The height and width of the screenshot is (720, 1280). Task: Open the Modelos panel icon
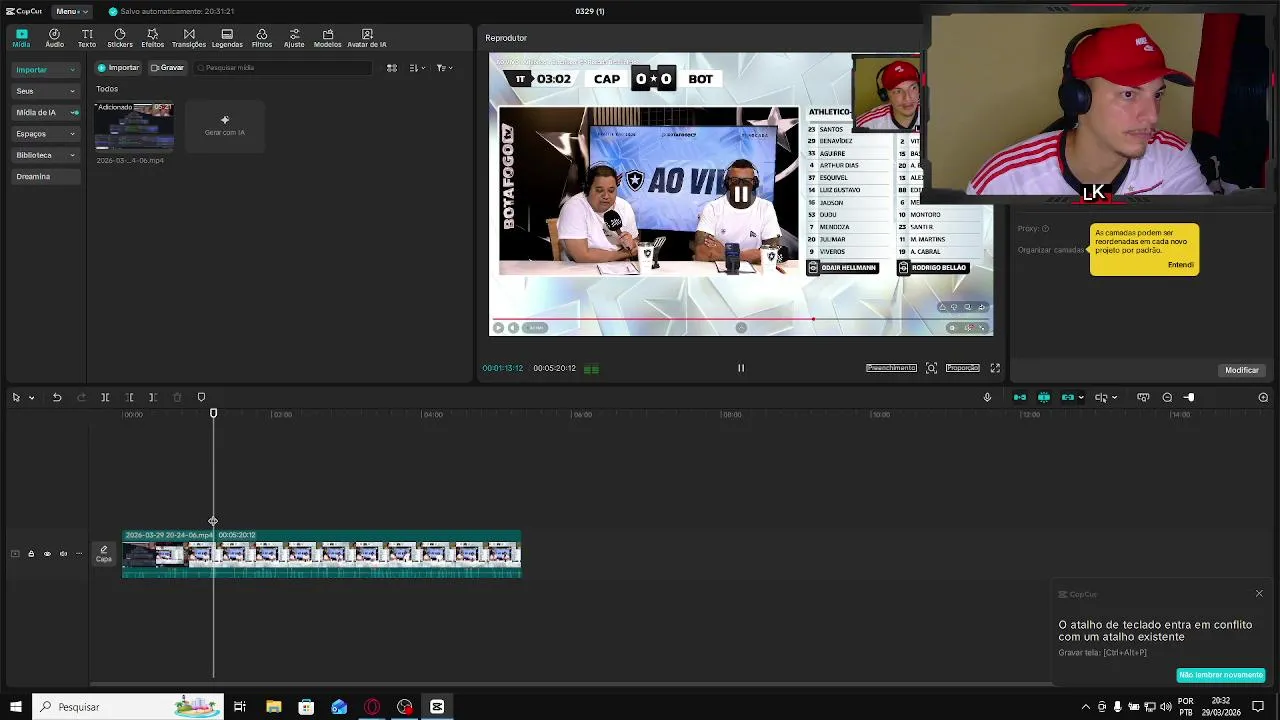pos(327,38)
